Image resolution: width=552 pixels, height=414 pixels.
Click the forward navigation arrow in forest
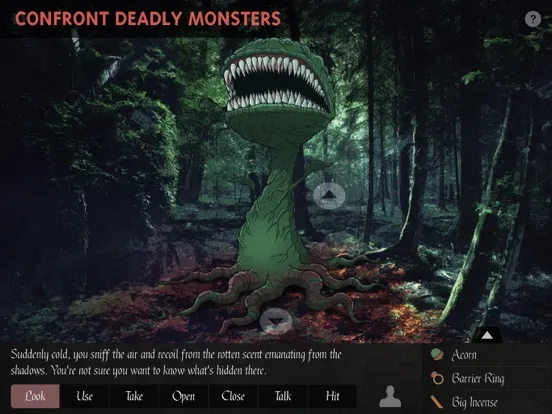[x=329, y=196]
